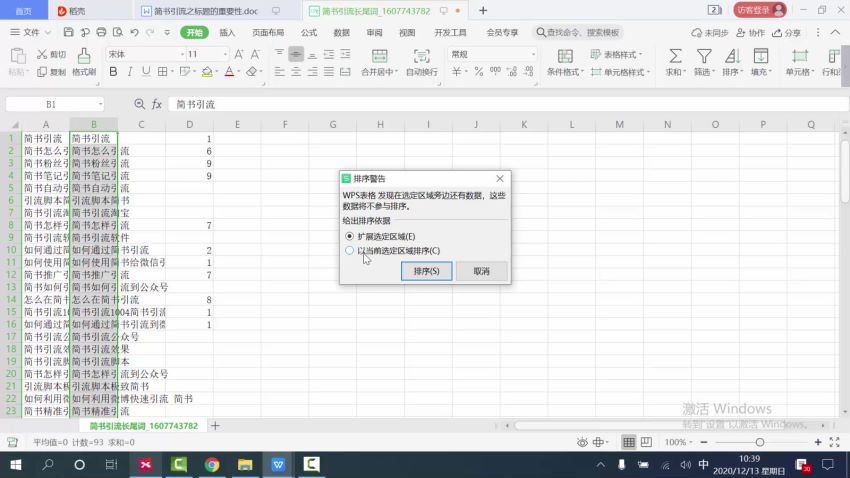Click the fx insert function icon

pyautogui.click(x=157, y=104)
